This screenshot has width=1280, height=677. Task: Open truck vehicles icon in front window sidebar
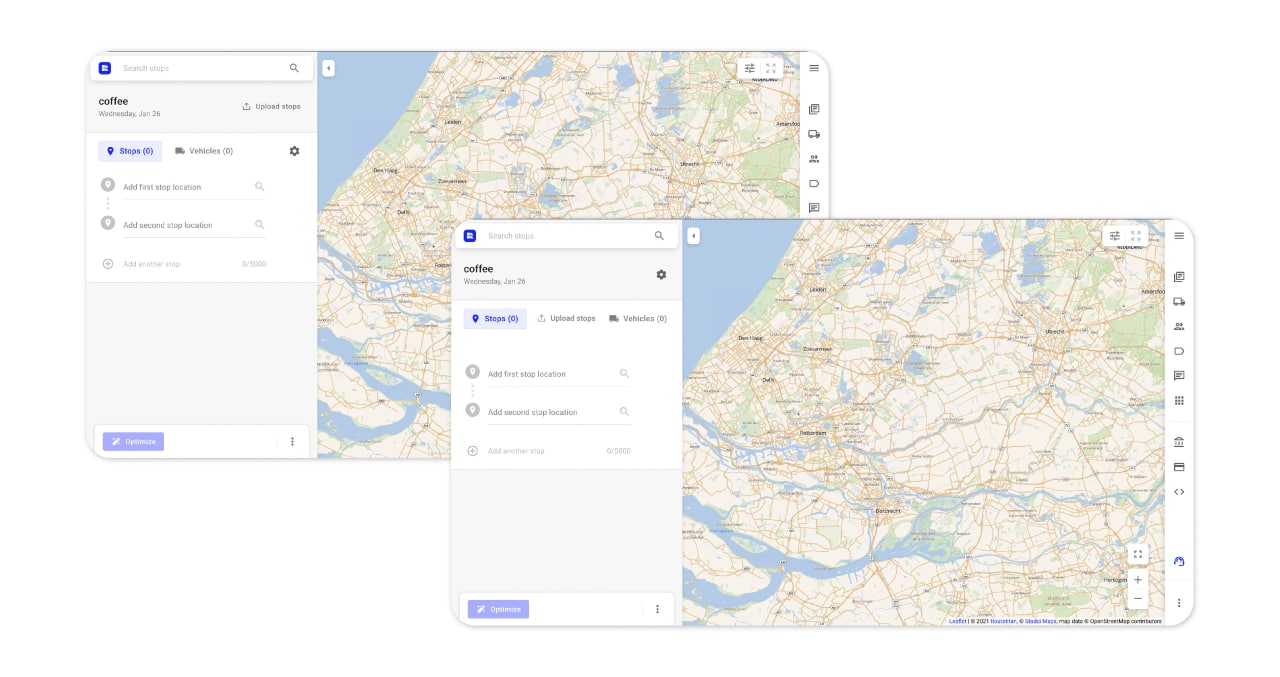(1179, 302)
